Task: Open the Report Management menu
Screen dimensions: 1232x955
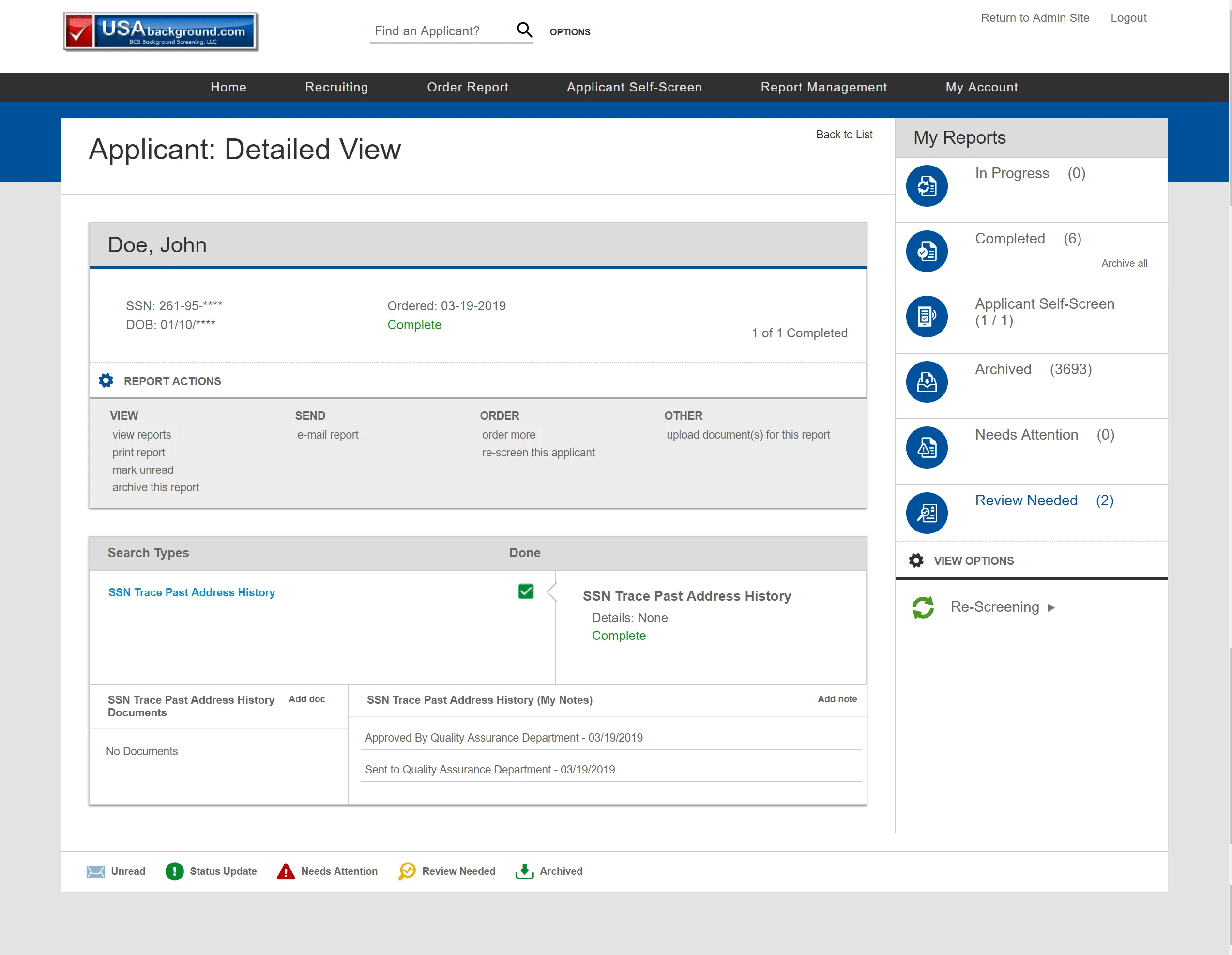Action: pos(823,87)
